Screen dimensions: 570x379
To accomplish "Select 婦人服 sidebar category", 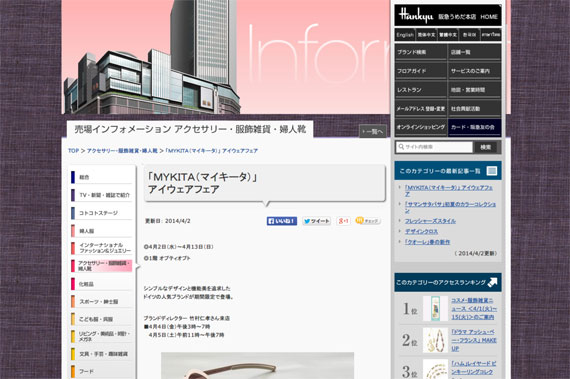I will pos(101,230).
